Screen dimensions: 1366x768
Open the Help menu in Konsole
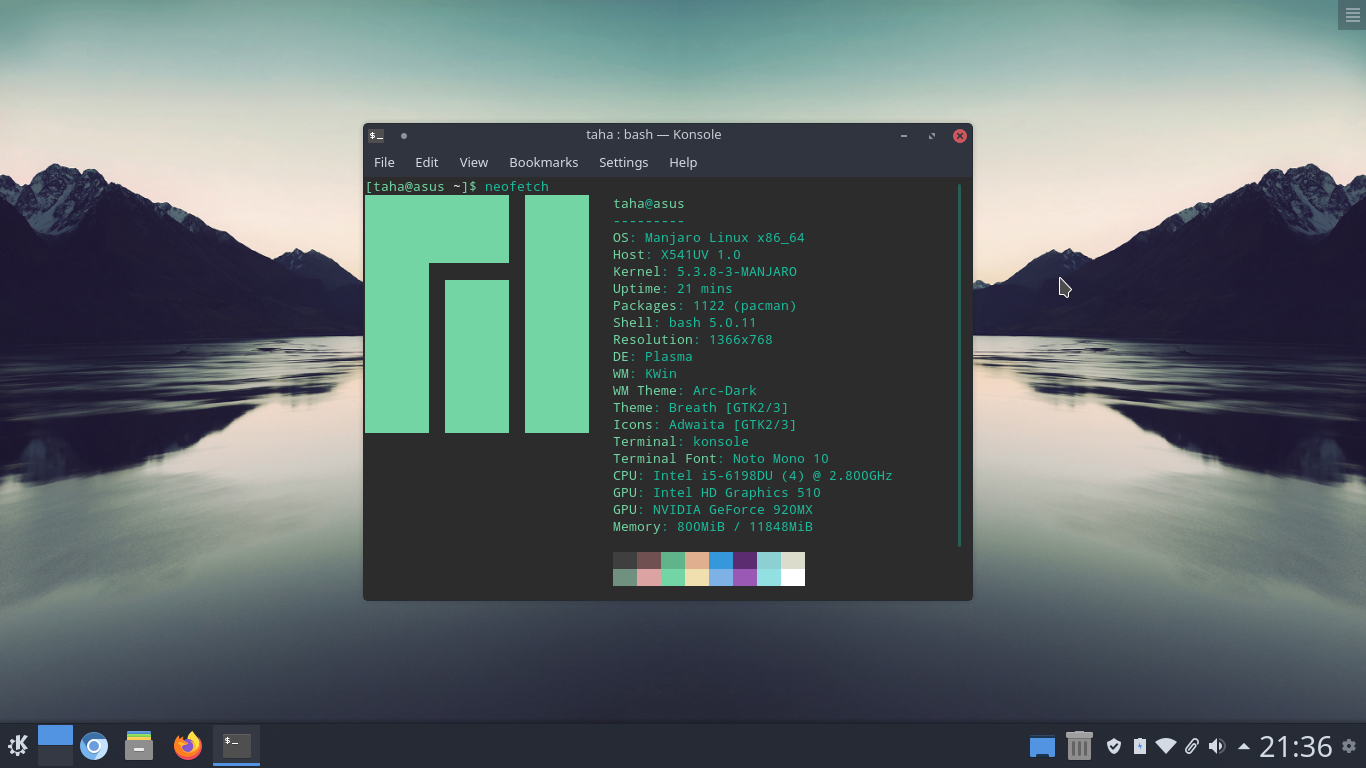click(x=683, y=162)
